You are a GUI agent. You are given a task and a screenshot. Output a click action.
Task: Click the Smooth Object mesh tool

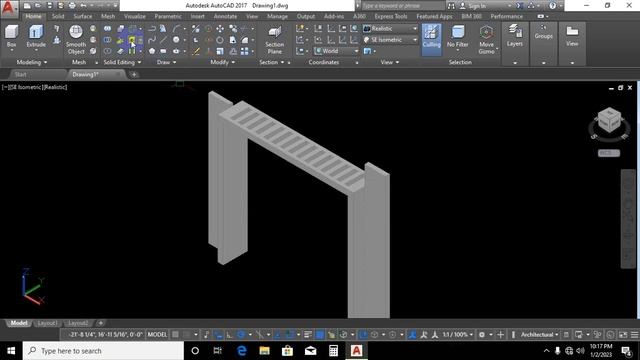[76, 40]
